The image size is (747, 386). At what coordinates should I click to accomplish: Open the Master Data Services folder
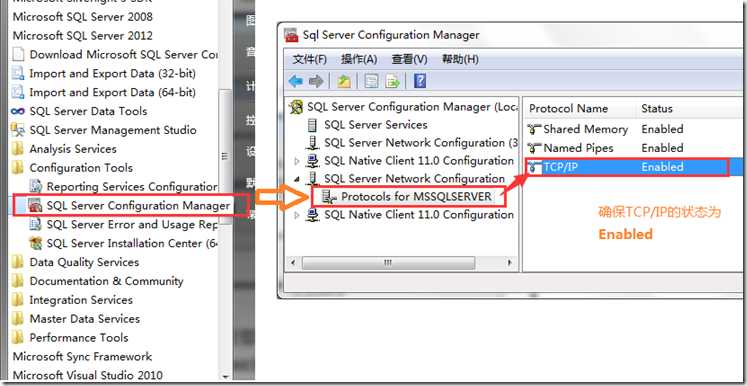tap(84, 319)
